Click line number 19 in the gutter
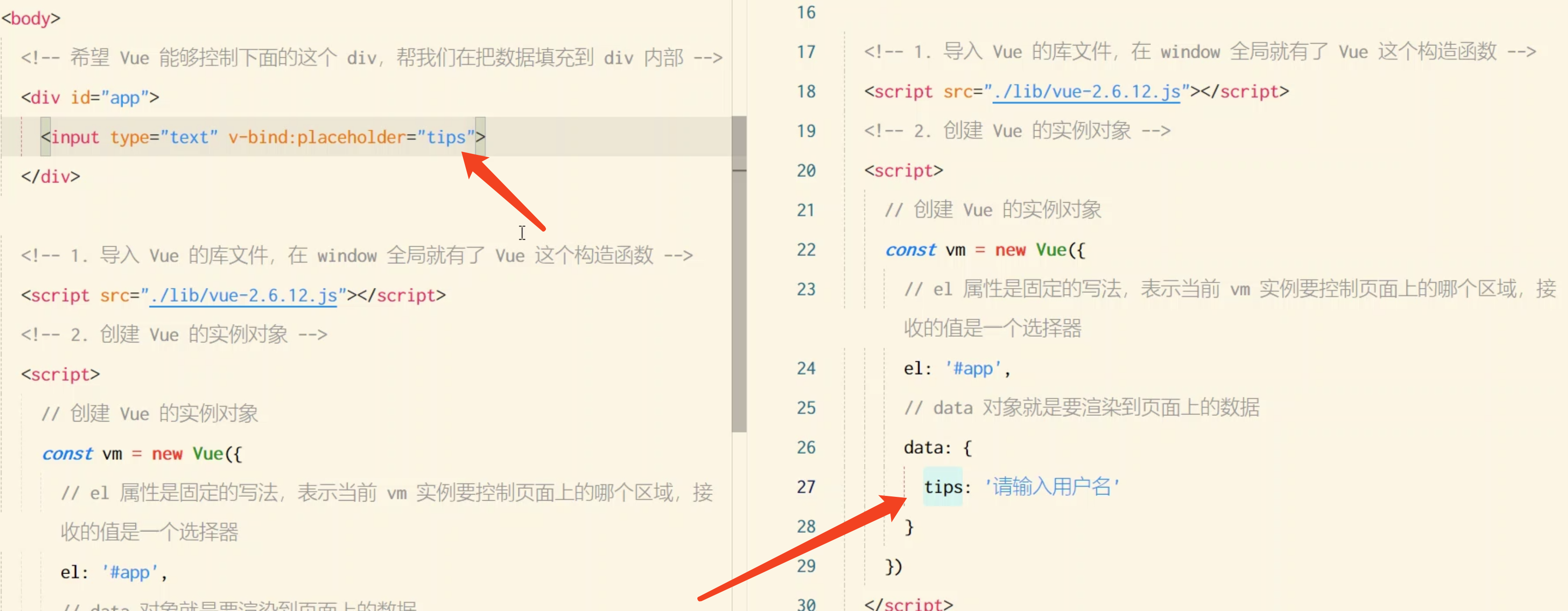This screenshot has height=611, width=1568. (806, 131)
